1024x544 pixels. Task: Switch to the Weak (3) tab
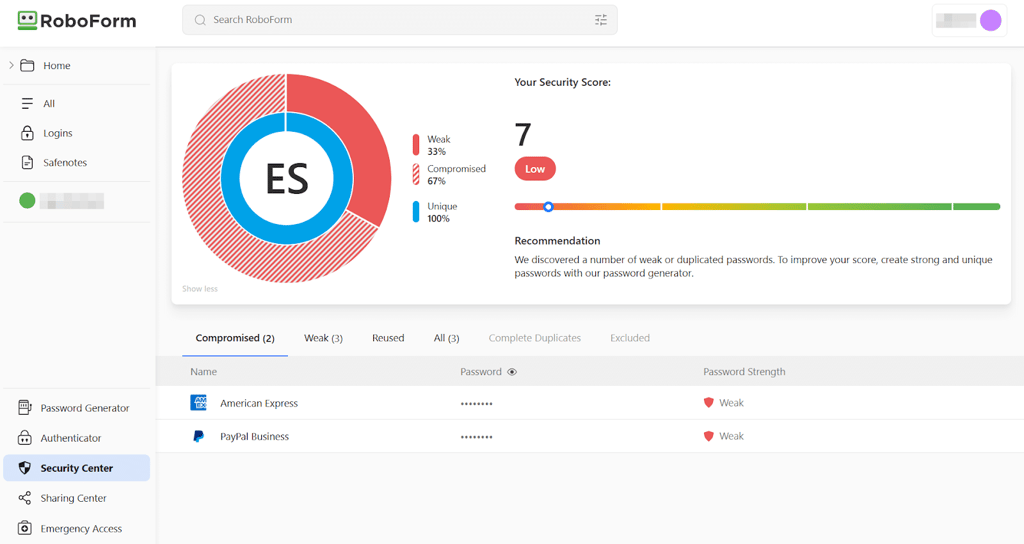click(x=323, y=338)
